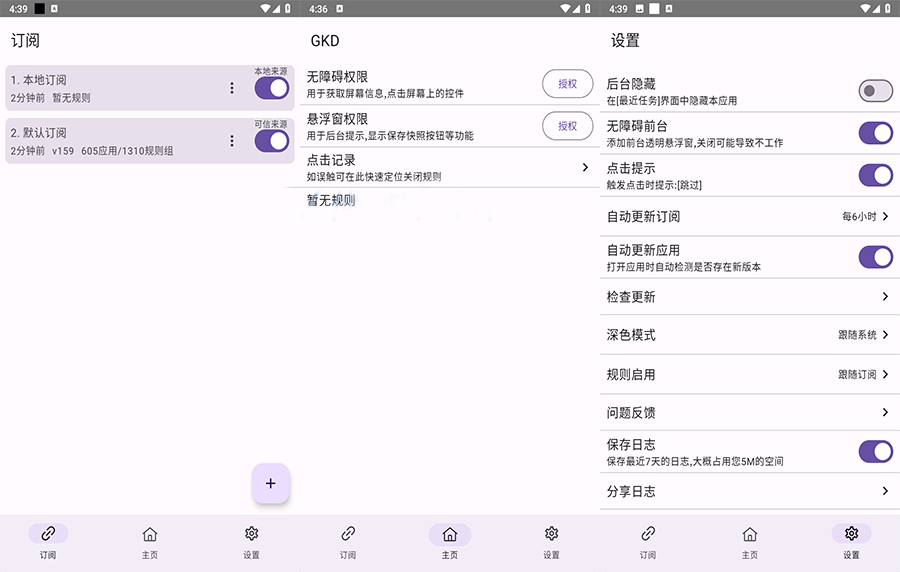Tap the 点击记录 row title
Screen dimensions: 900x572
point(331,160)
